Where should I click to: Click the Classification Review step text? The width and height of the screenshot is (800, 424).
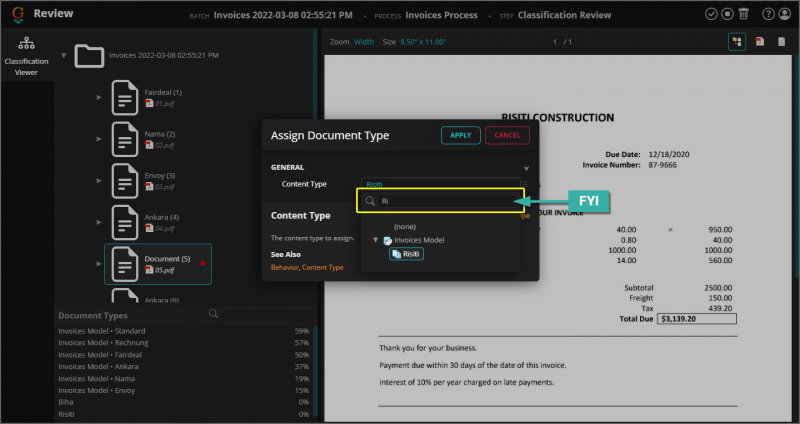564,15
